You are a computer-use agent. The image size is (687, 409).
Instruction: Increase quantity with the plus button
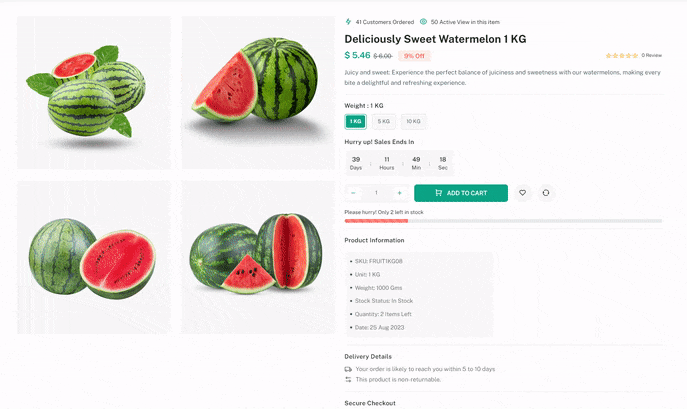pos(399,193)
